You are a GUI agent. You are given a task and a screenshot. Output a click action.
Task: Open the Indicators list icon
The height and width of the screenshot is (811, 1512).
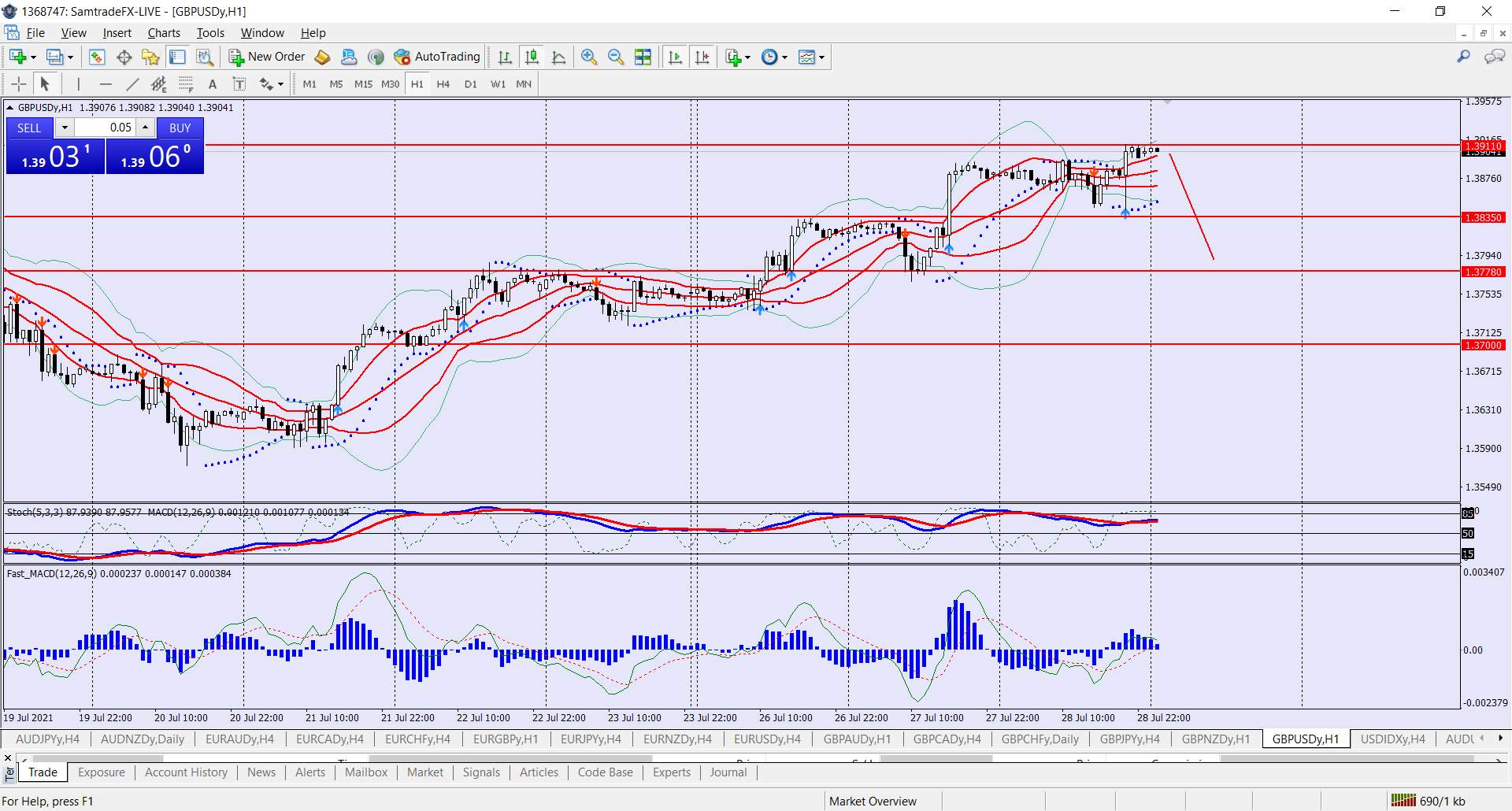point(732,57)
